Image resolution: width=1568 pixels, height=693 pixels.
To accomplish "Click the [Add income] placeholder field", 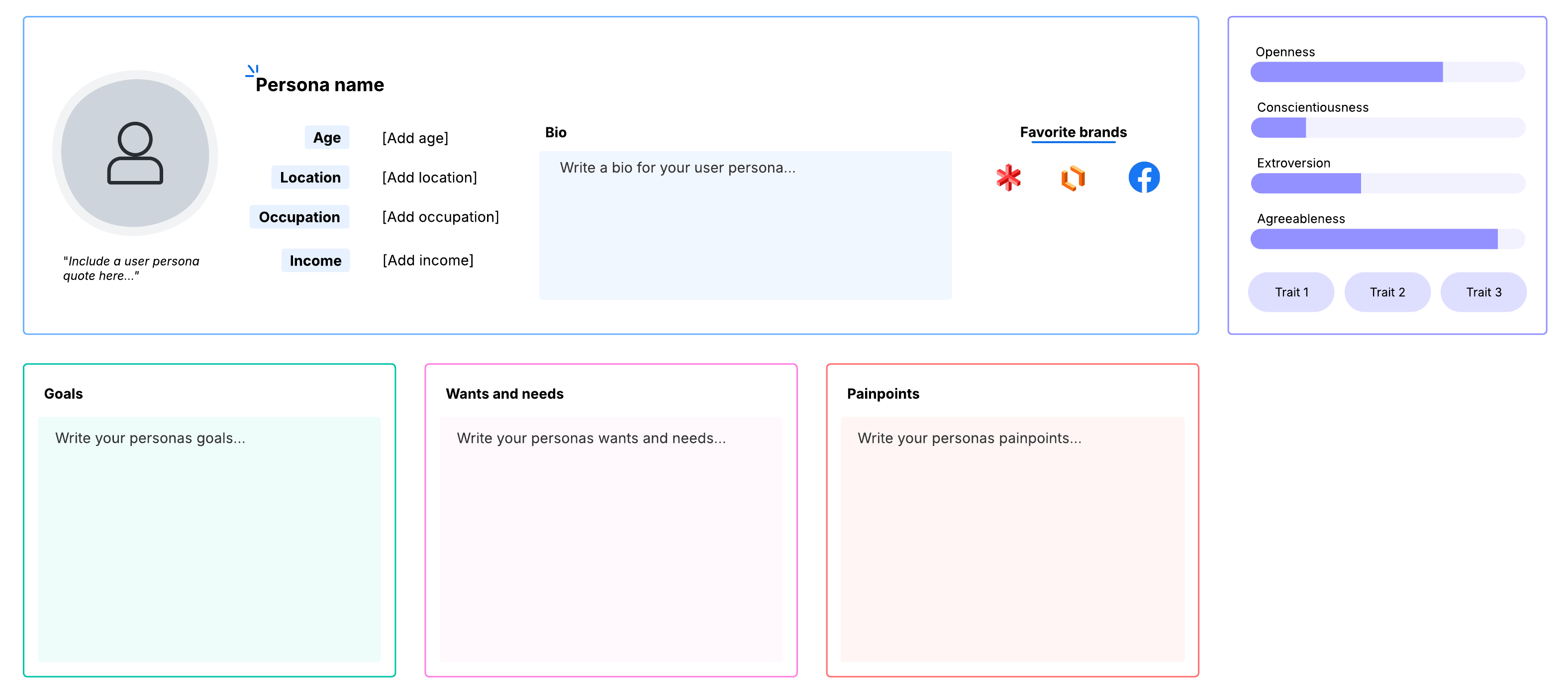I will tap(427, 260).
